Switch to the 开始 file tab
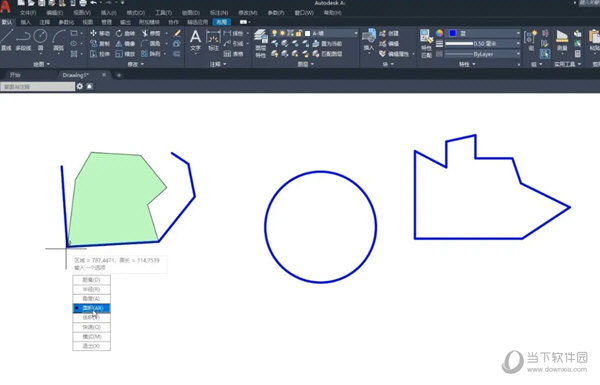Image resolution: width=600 pixels, height=385 pixels. [x=15, y=75]
